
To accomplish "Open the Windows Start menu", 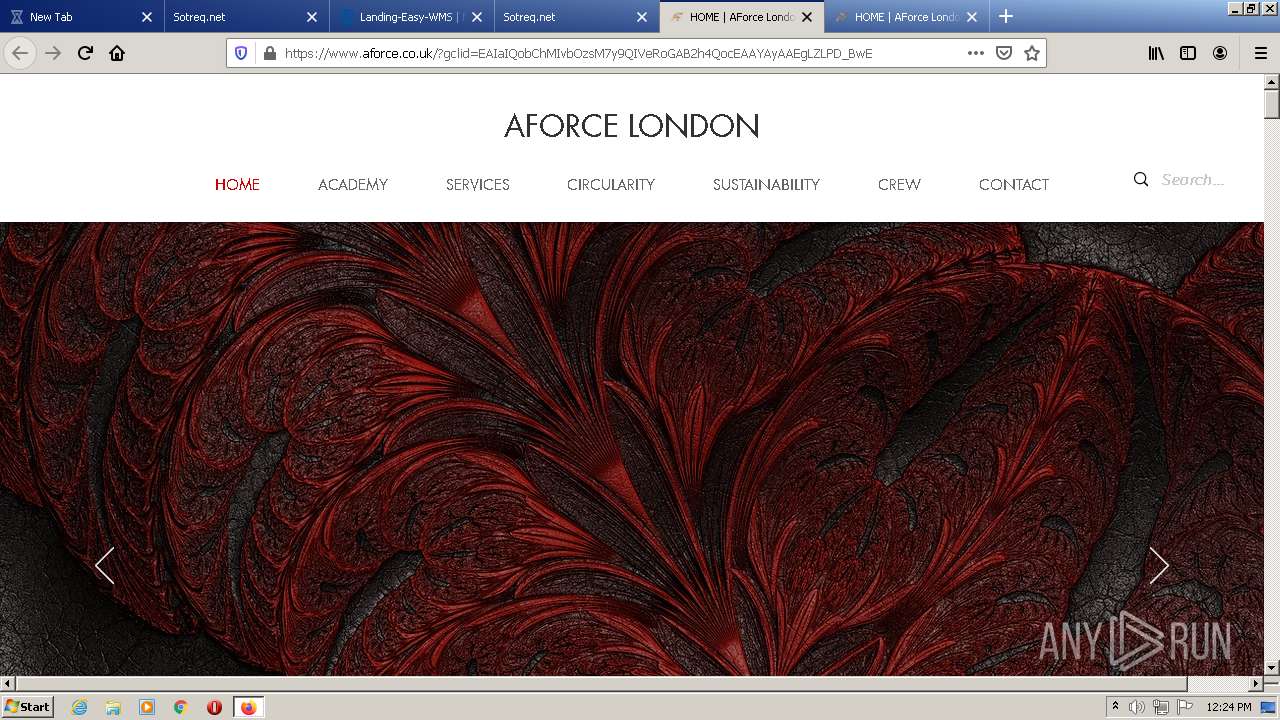I will [x=27, y=707].
